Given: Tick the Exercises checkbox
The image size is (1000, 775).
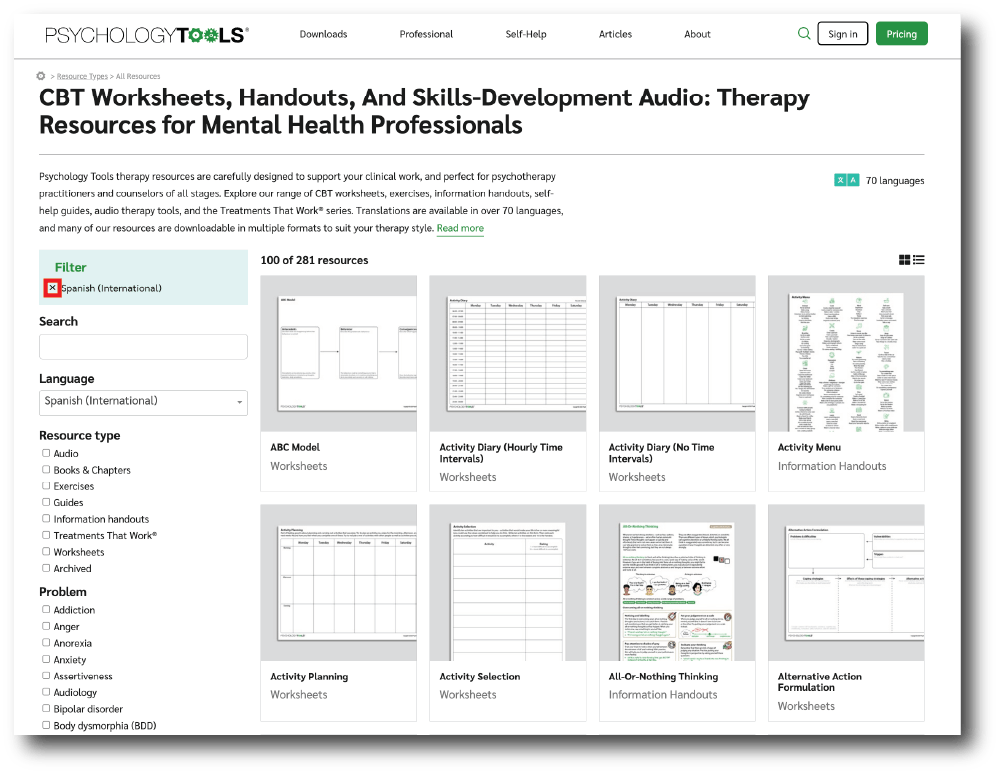Looking at the screenshot, I should [46, 485].
